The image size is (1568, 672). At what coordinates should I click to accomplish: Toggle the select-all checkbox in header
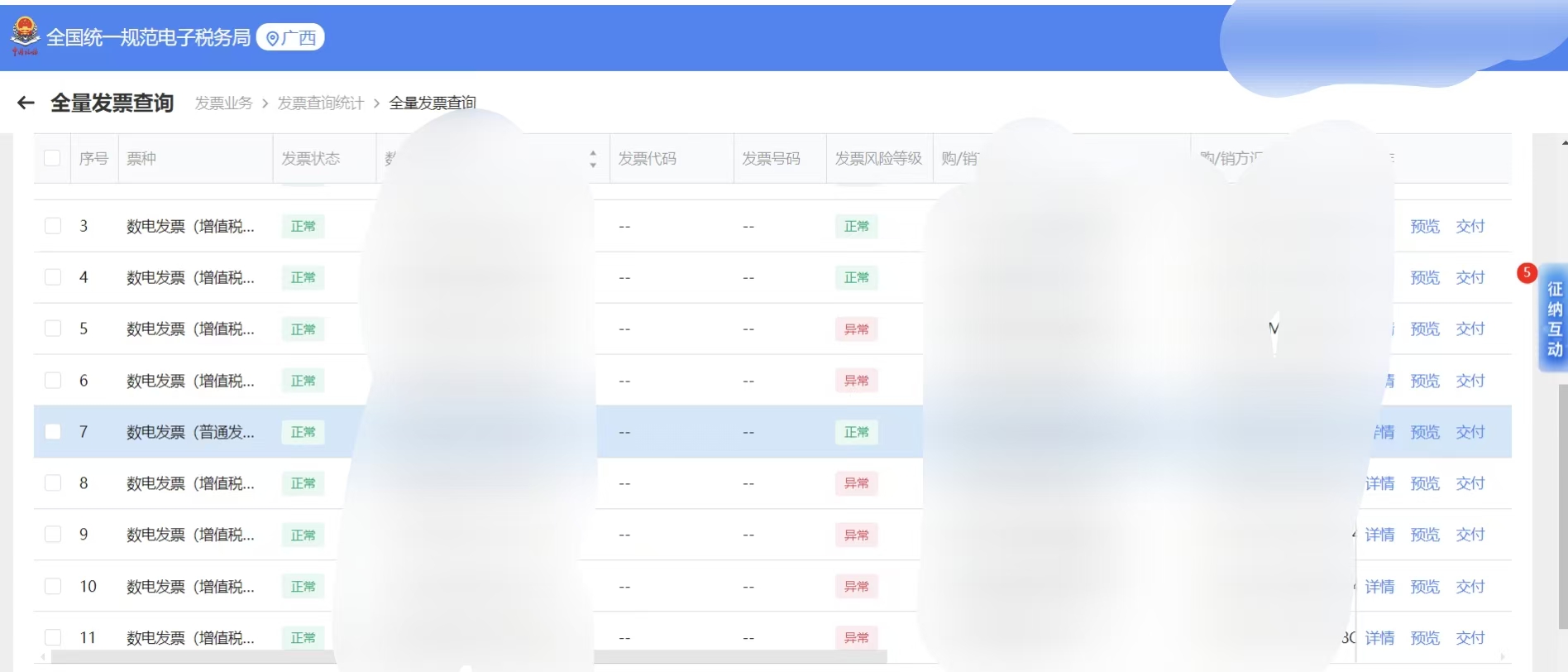pyautogui.click(x=52, y=158)
